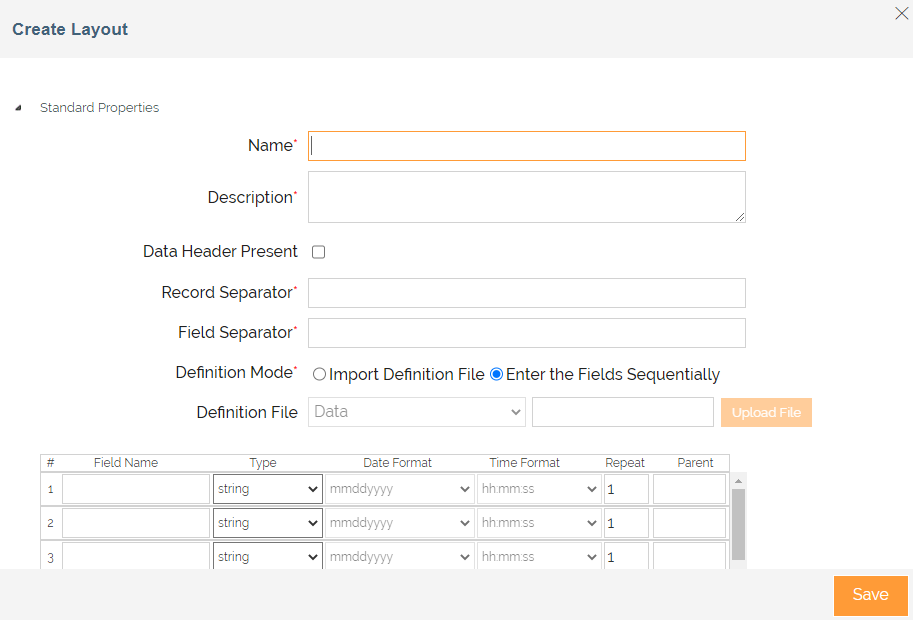
Task: Open Time Format dropdown in row 1
Action: (x=539, y=489)
